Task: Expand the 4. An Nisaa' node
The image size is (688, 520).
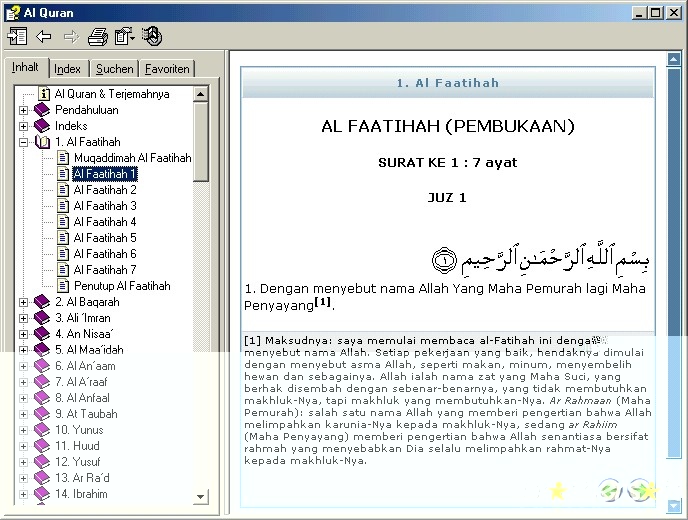Action: tap(24, 334)
